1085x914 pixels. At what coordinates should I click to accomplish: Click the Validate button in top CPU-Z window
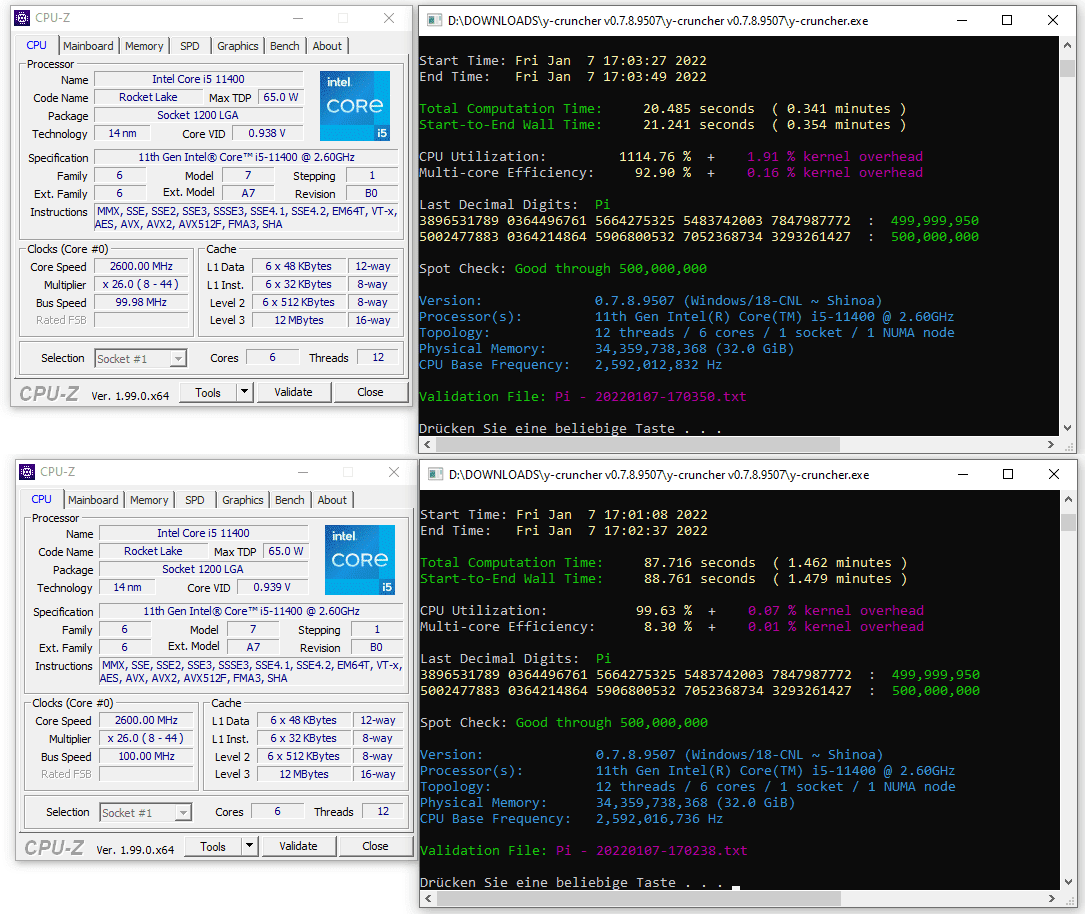293,392
